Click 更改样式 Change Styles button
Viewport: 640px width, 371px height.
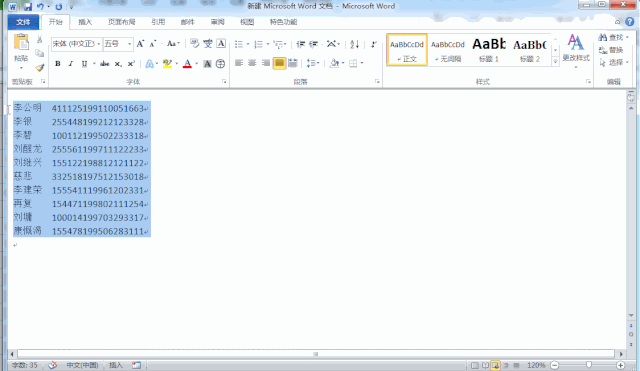tap(576, 51)
